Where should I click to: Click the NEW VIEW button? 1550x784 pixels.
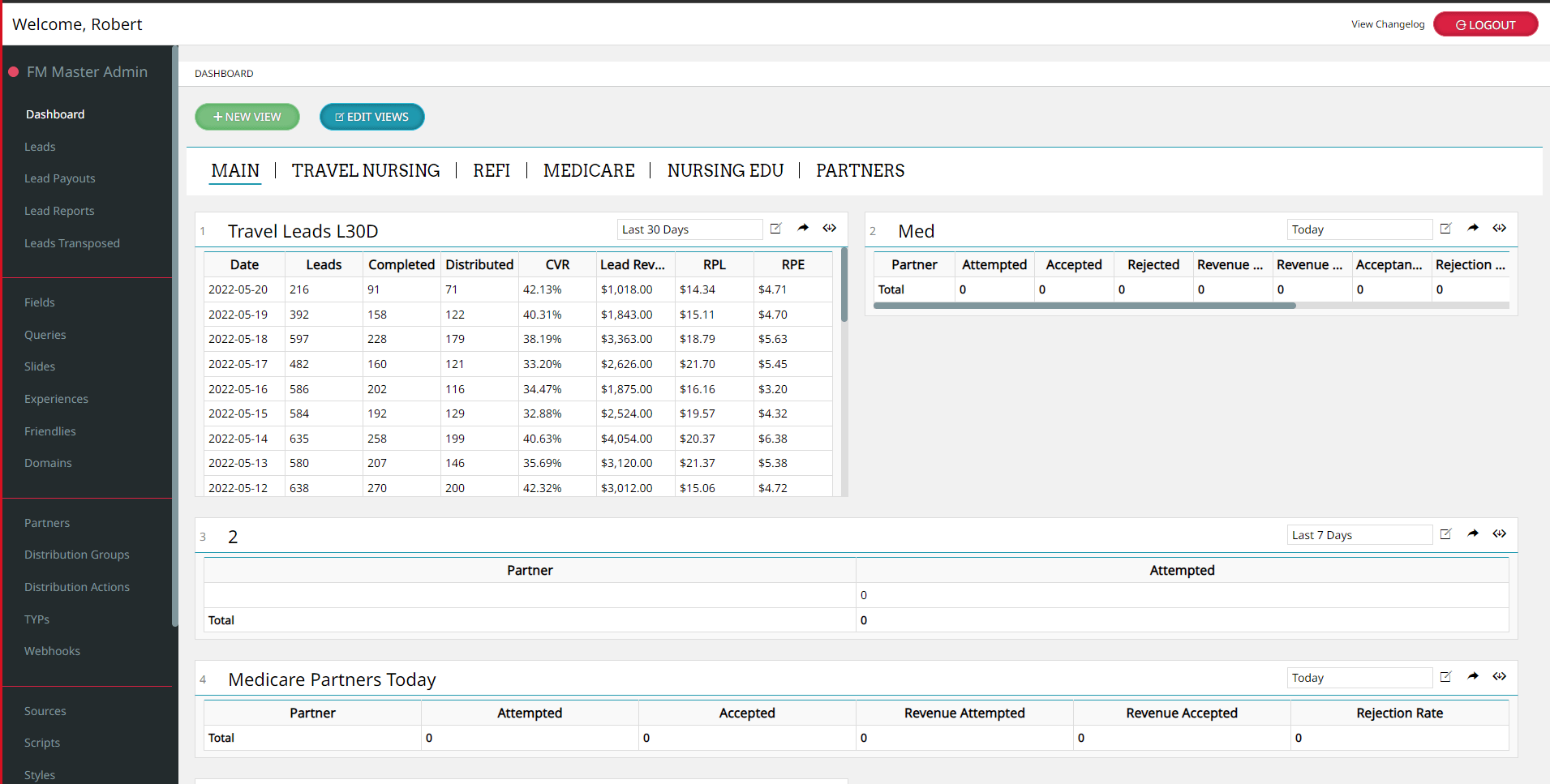pyautogui.click(x=247, y=117)
